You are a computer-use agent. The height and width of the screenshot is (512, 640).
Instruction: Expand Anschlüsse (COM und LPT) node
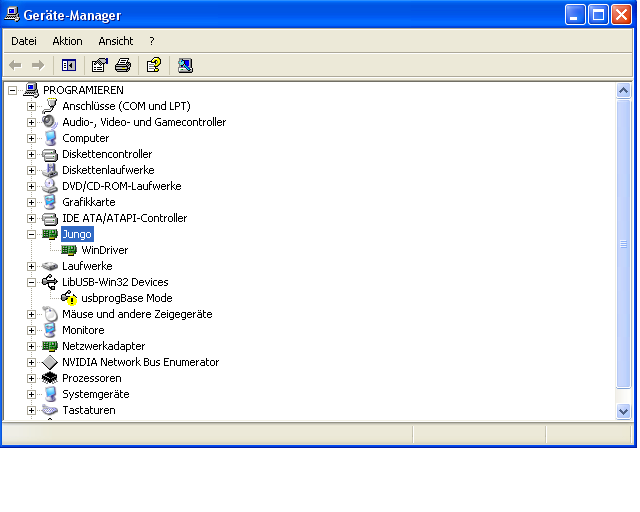pos(31,107)
